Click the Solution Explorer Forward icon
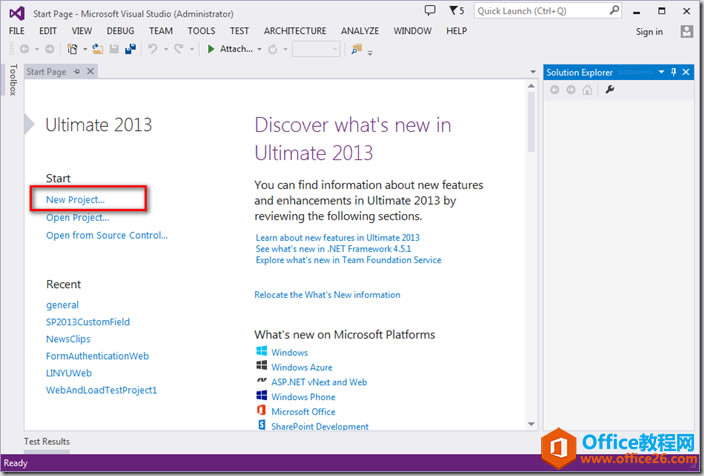 (571, 90)
